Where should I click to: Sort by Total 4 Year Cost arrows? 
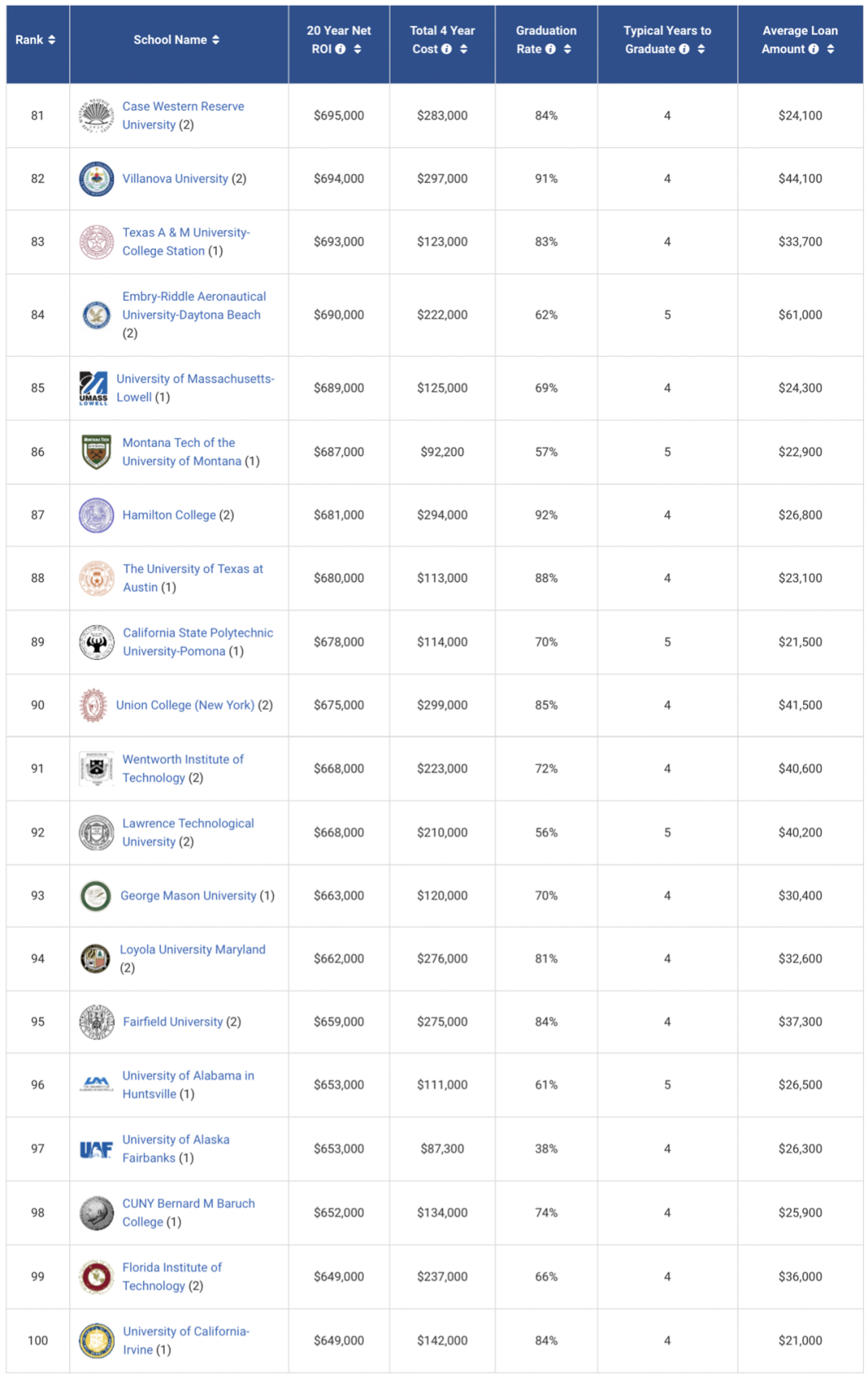click(x=464, y=49)
